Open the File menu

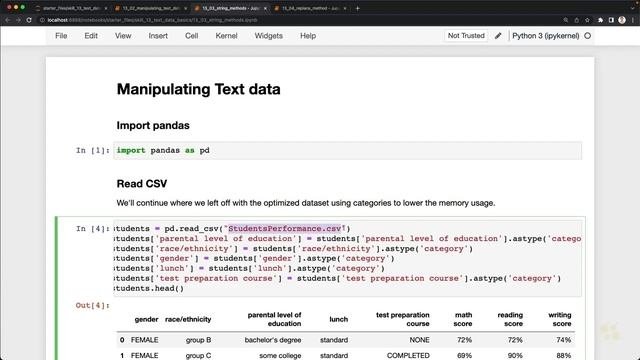tap(61, 36)
